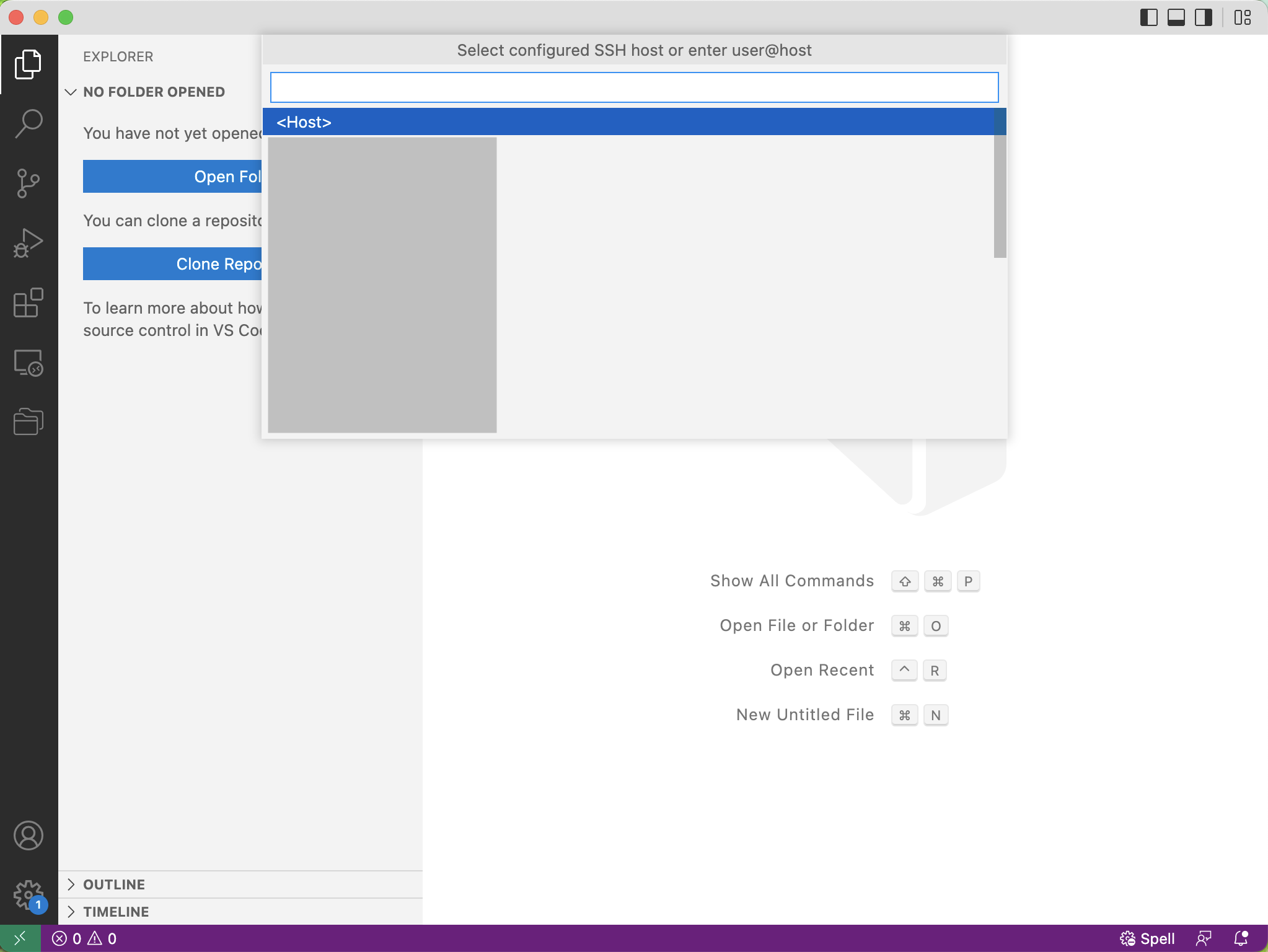The height and width of the screenshot is (952, 1268).
Task: Toggle the remote connection status icon
Action: pyautogui.click(x=20, y=938)
